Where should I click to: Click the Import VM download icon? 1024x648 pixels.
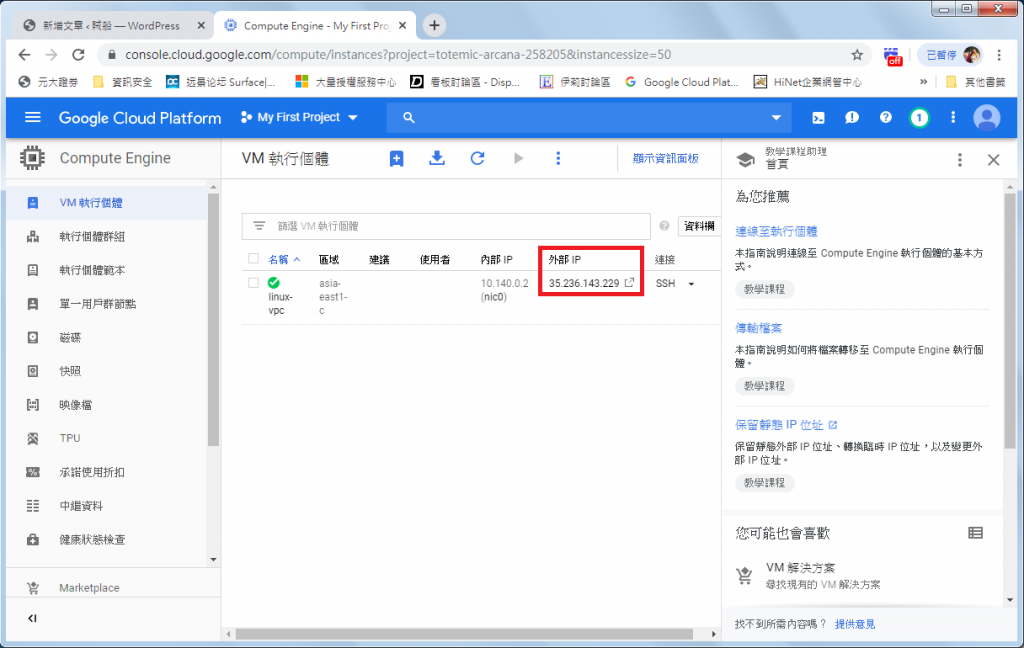437,158
